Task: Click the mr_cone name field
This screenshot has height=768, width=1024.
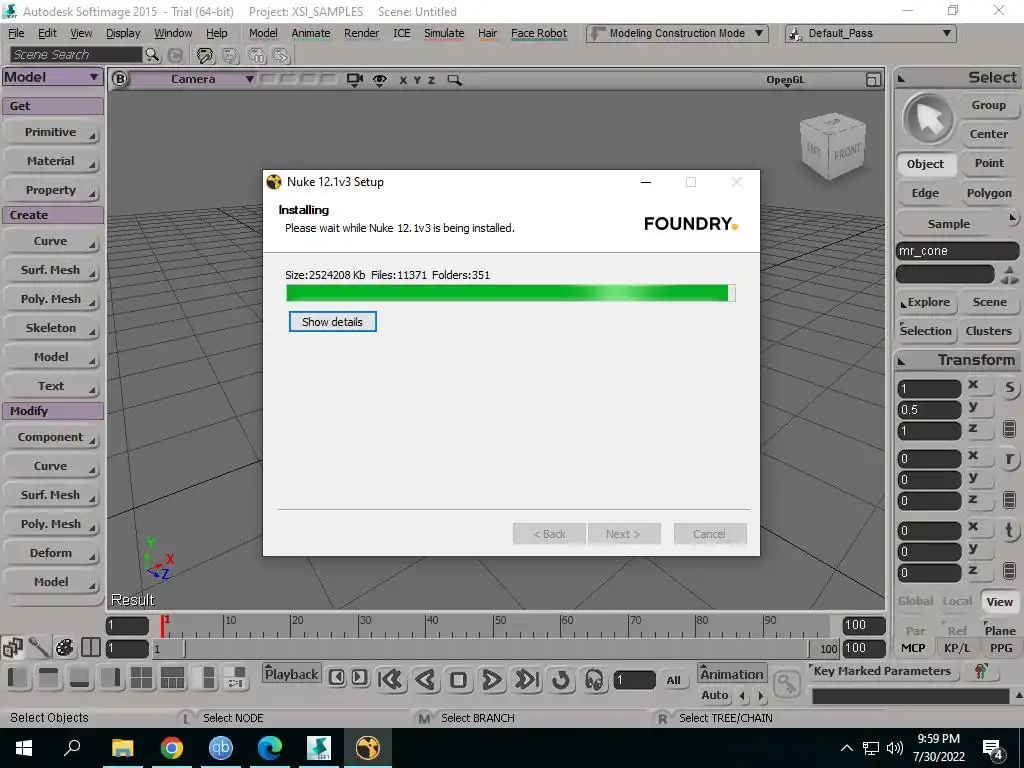Action: click(957, 251)
